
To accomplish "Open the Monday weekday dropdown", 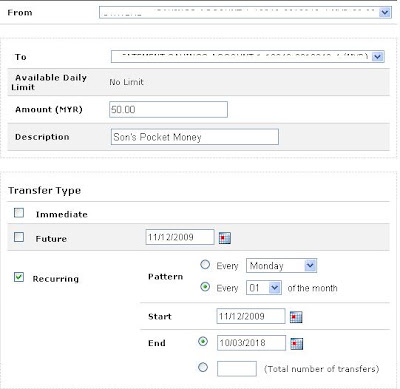I will [x=281, y=266].
